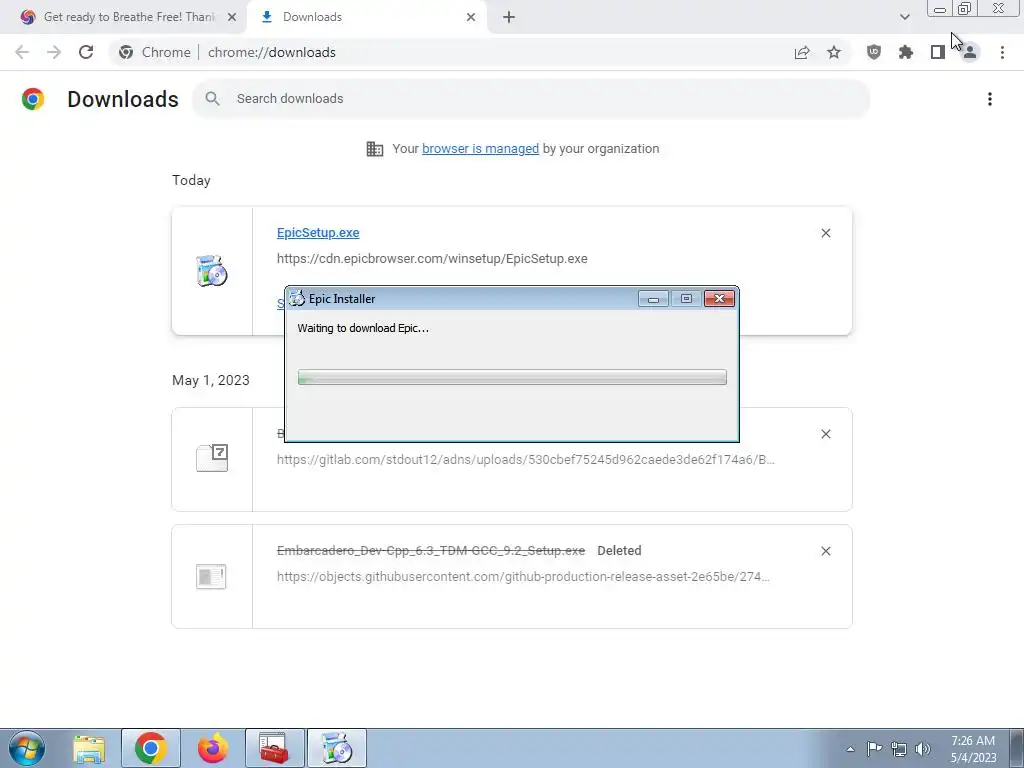This screenshot has height=768, width=1024.
Task: Toggle the Chrome side panel icon
Action: [938, 52]
